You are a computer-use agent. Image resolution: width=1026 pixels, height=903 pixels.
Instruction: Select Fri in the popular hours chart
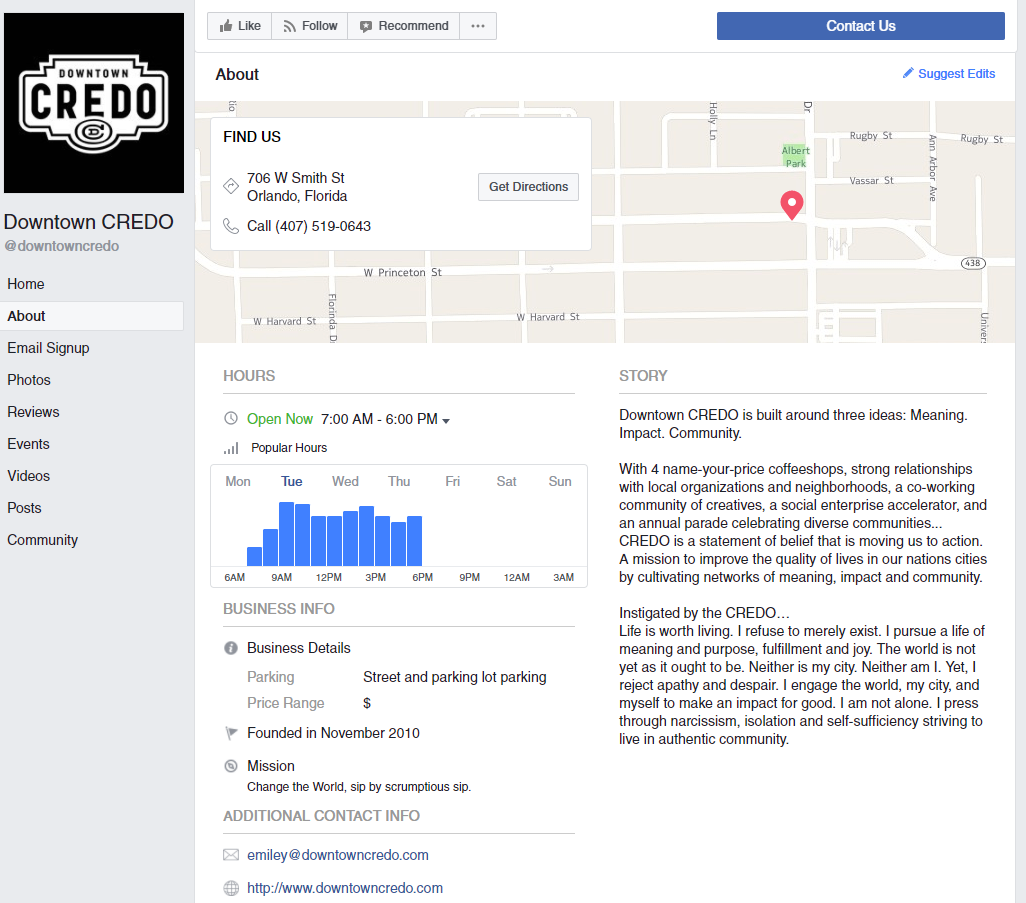452,482
